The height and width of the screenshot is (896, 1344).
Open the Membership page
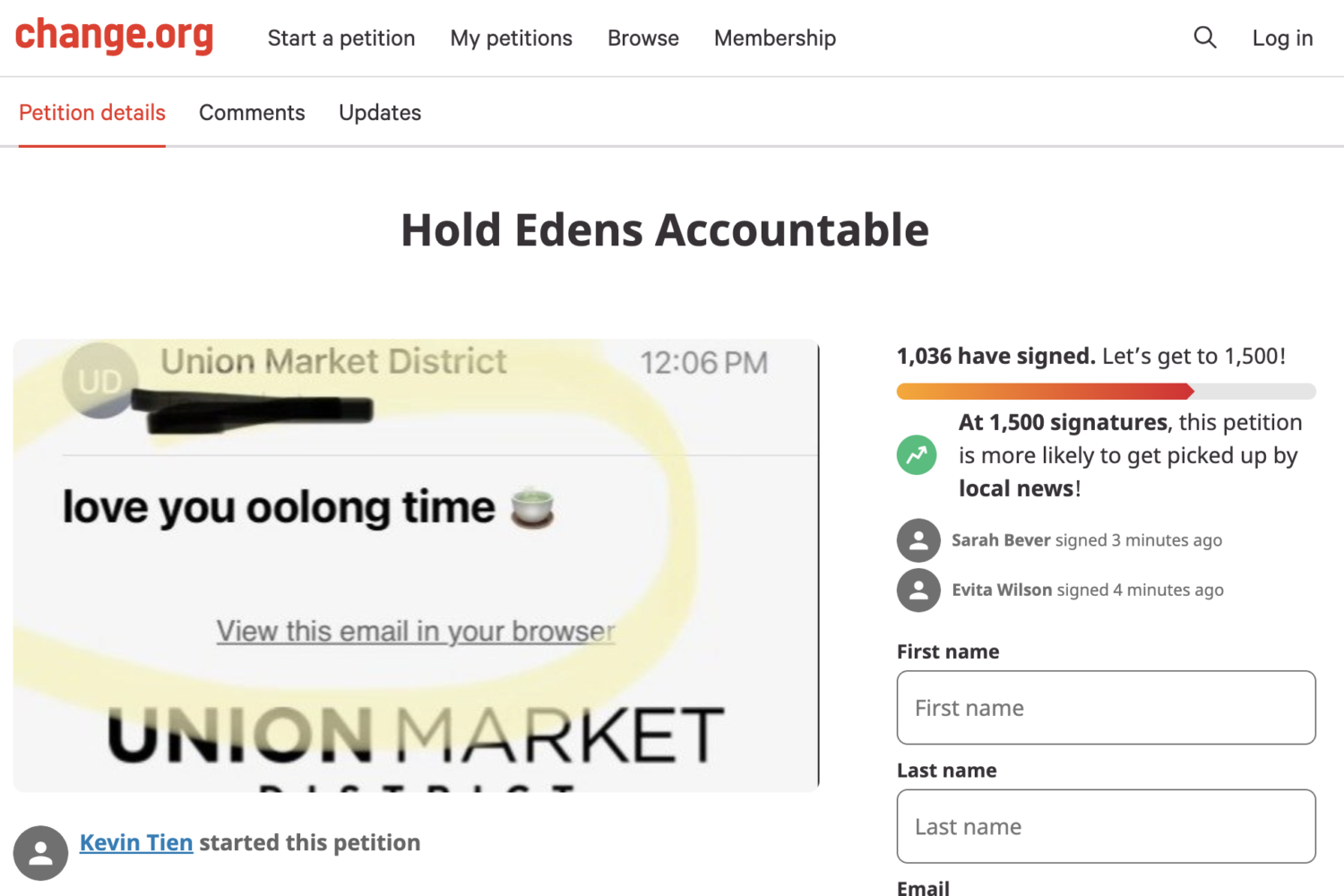tap(775, 39)
